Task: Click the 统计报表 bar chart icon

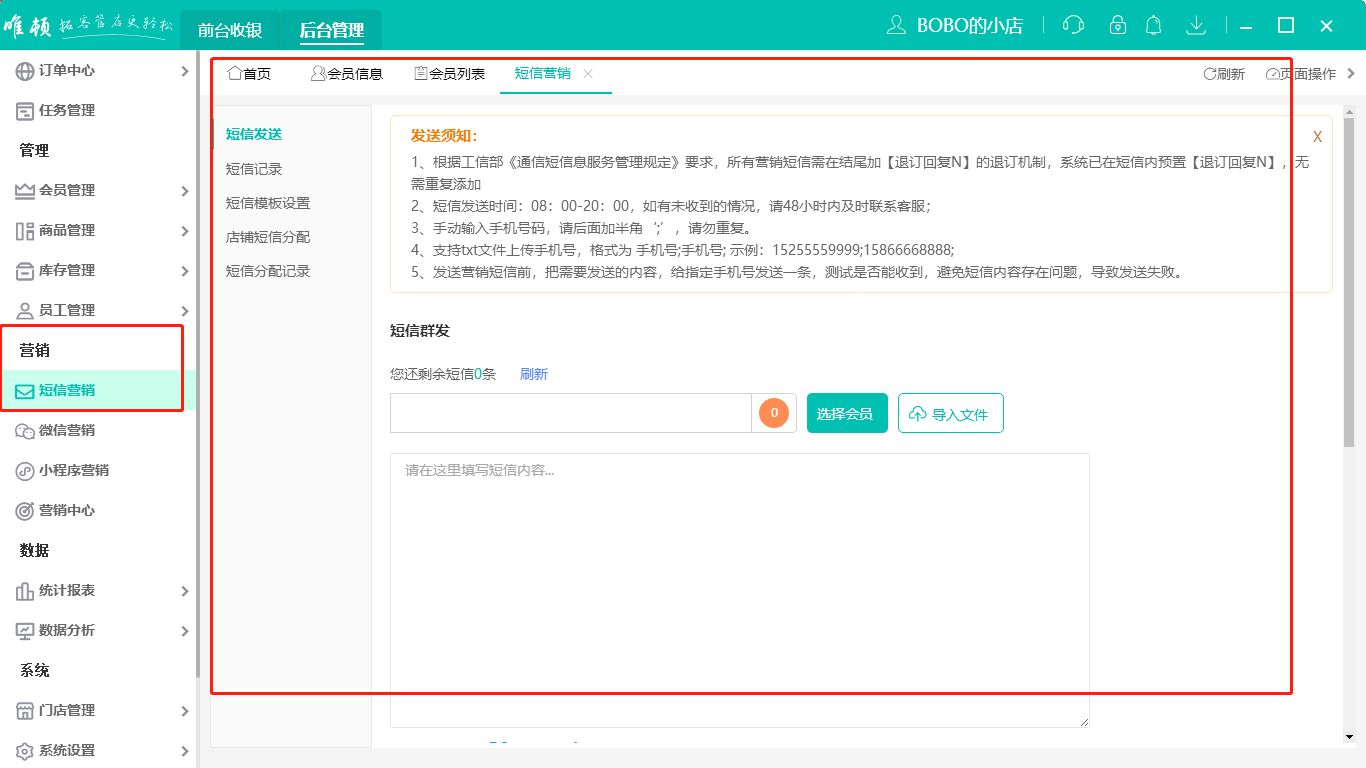Action: [25, 591]
